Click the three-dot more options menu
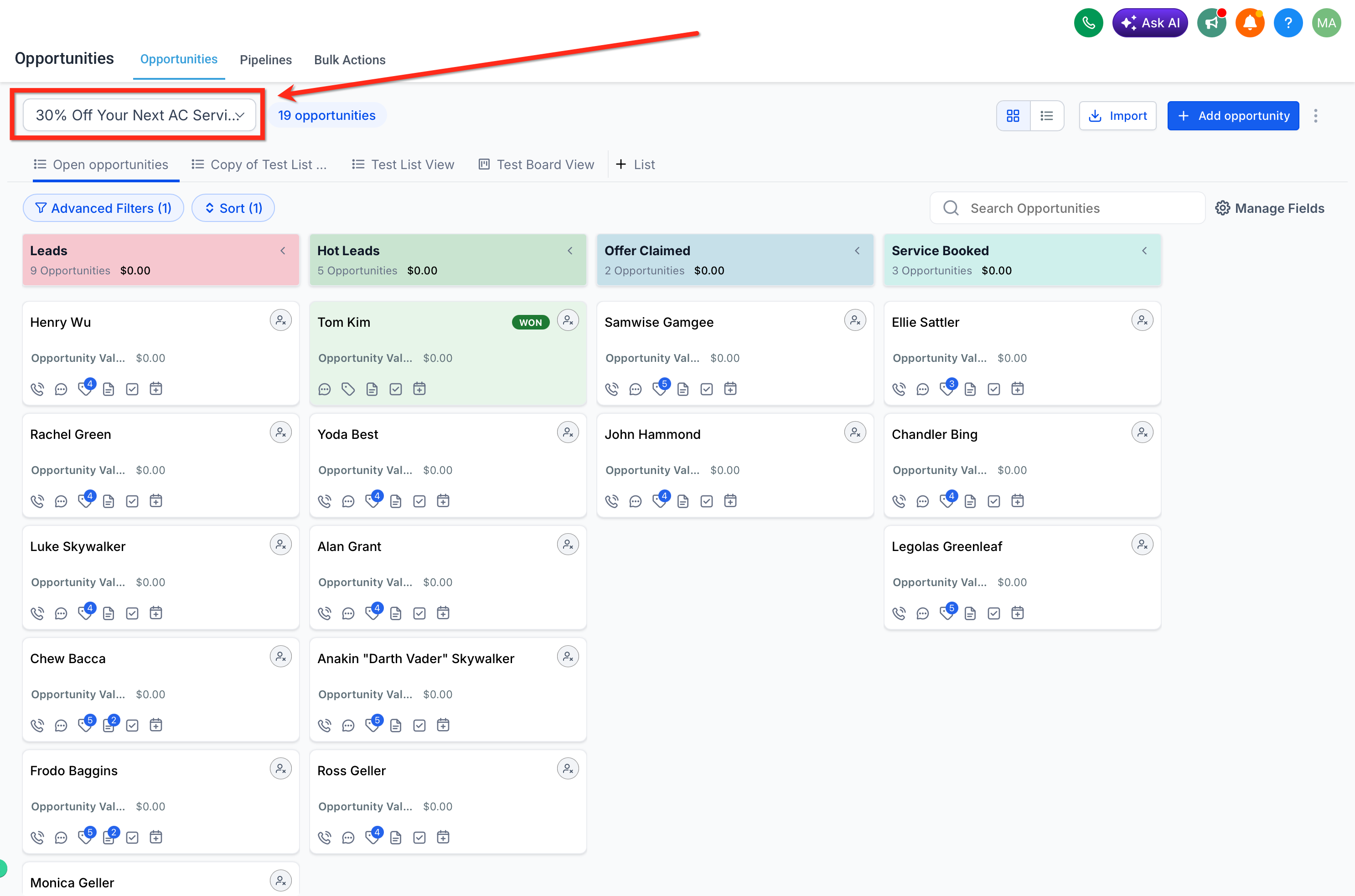The width and height of the screenshot is (1355, 896). [1316, 116]
